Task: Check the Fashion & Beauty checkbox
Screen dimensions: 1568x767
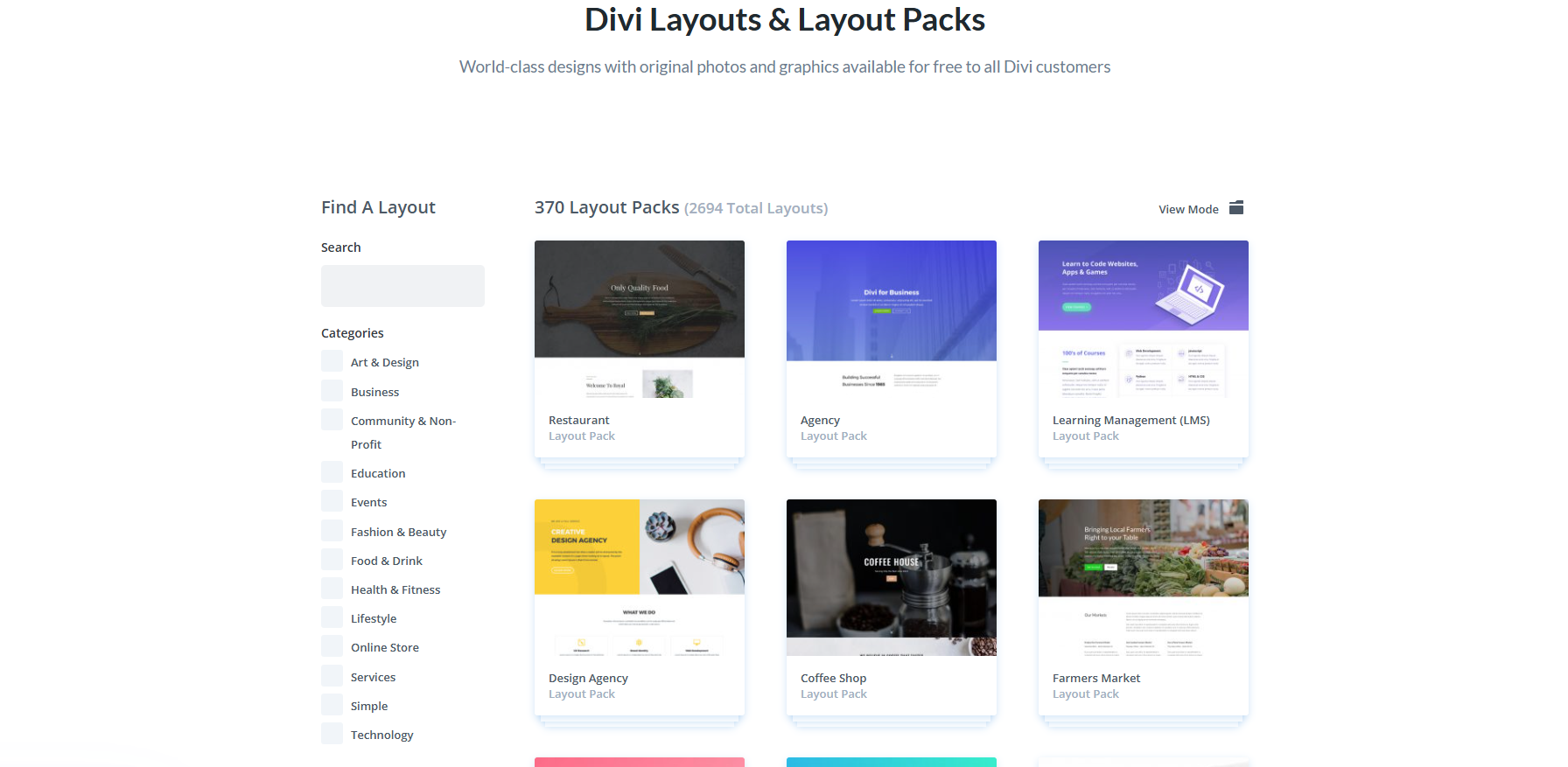Action: coord(332,531)
